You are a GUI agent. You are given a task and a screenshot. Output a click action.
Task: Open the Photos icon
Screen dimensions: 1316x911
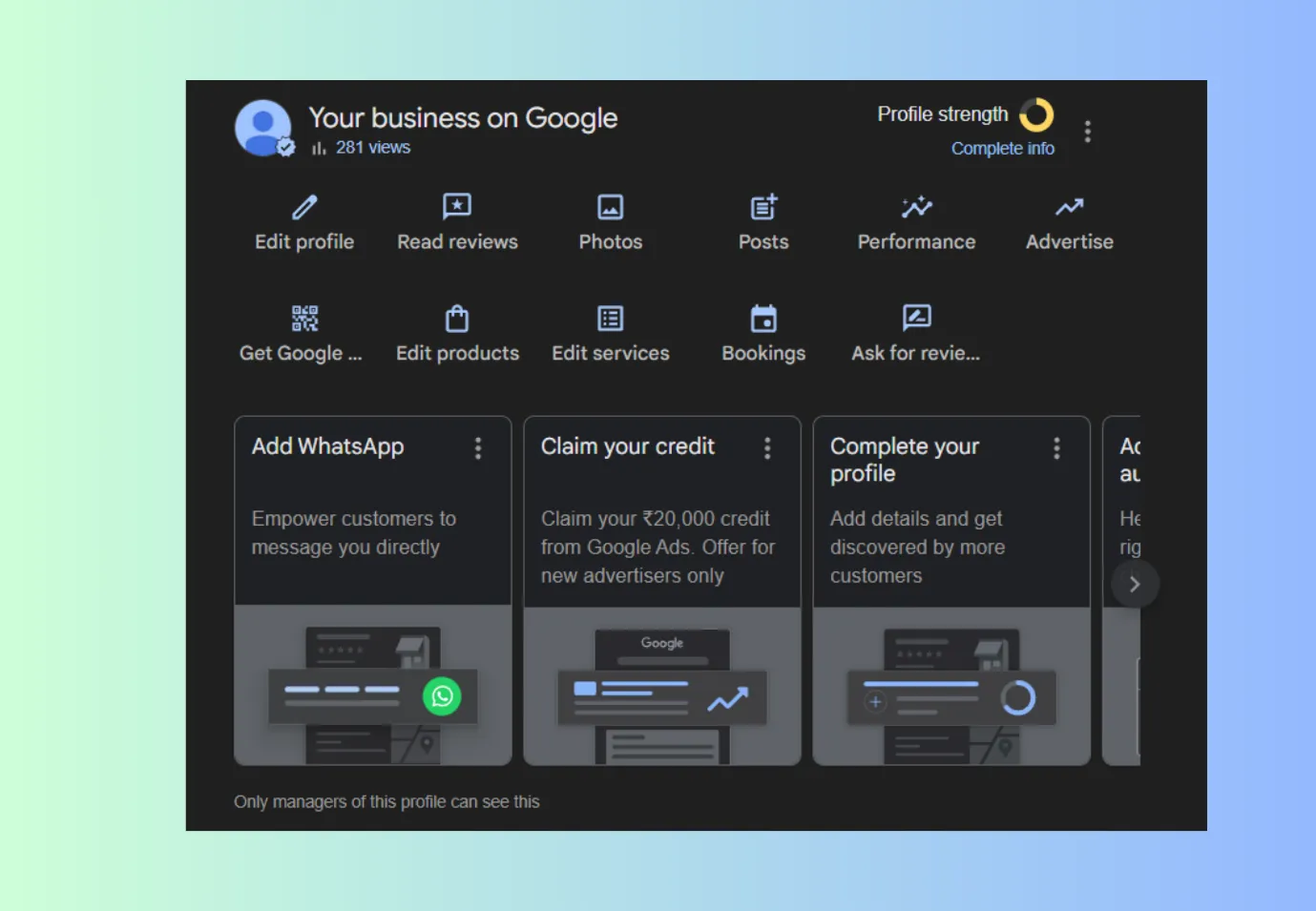(611, 207)
